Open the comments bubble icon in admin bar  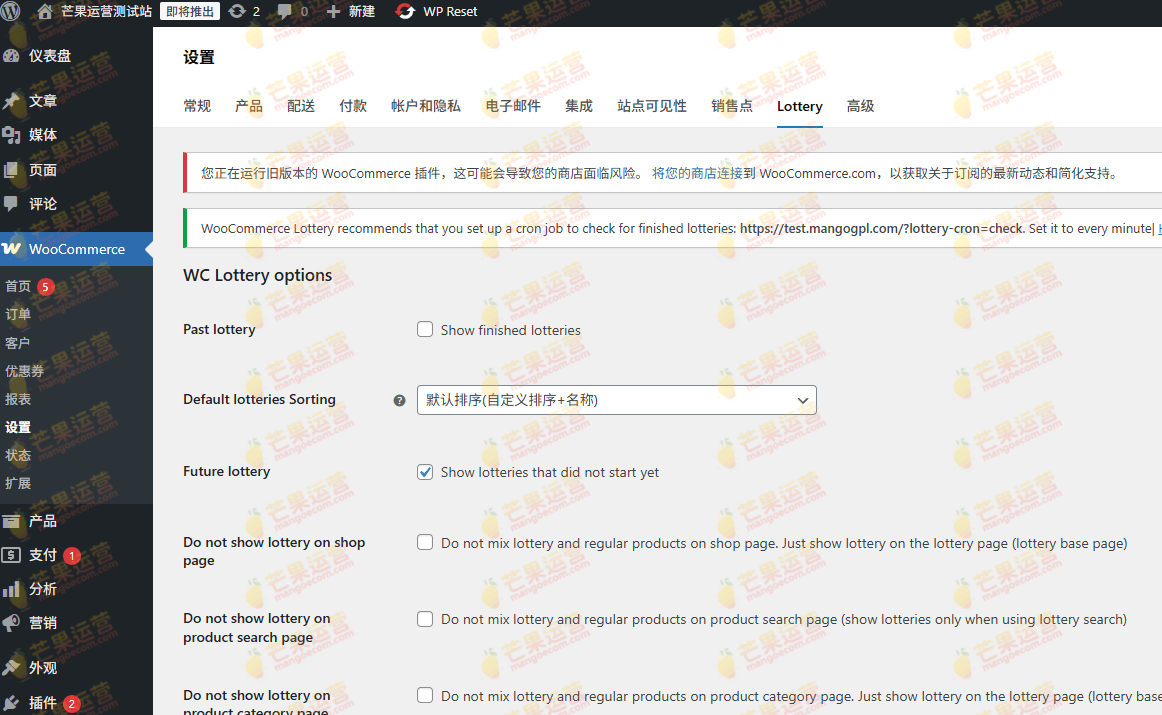[x=285, y=11]
